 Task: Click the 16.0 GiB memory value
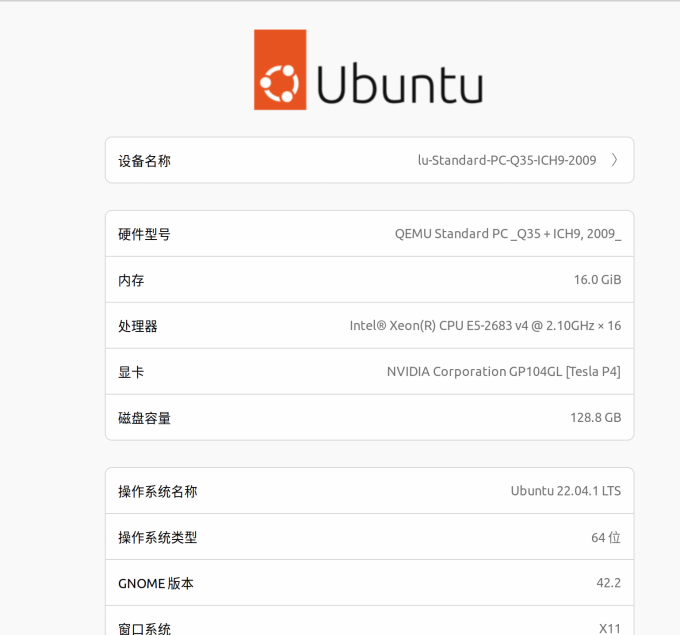click(597, 280)
